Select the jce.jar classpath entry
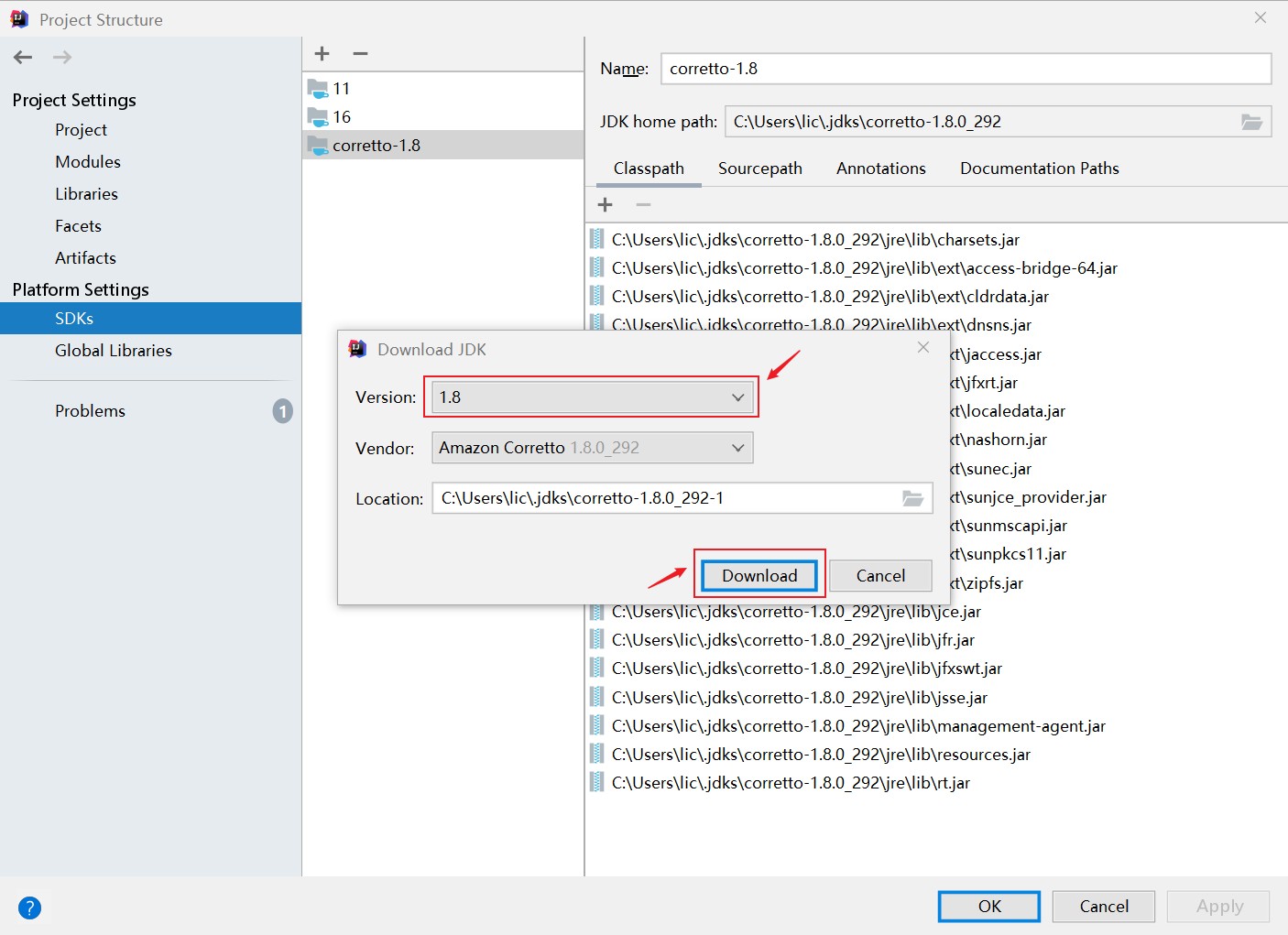Screen dimensions: 1288x935 [x=796, y=612]
